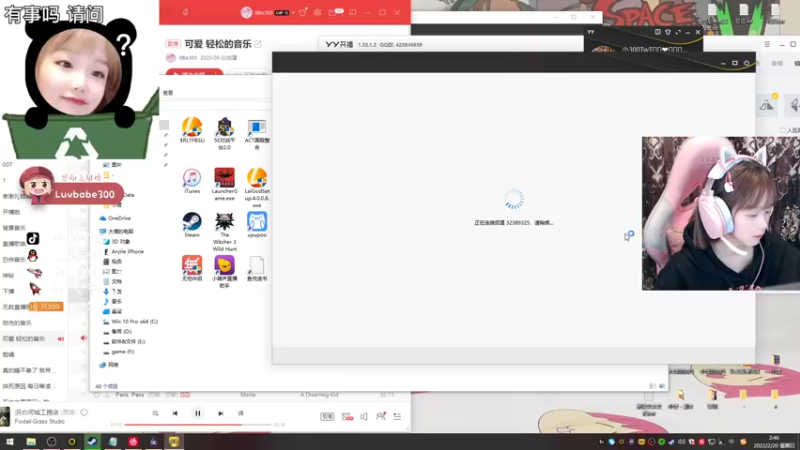Open the 小熊声直播助手 shortcut icon
The width and height of the screenshot is (800, 450).
coord(224,272)
